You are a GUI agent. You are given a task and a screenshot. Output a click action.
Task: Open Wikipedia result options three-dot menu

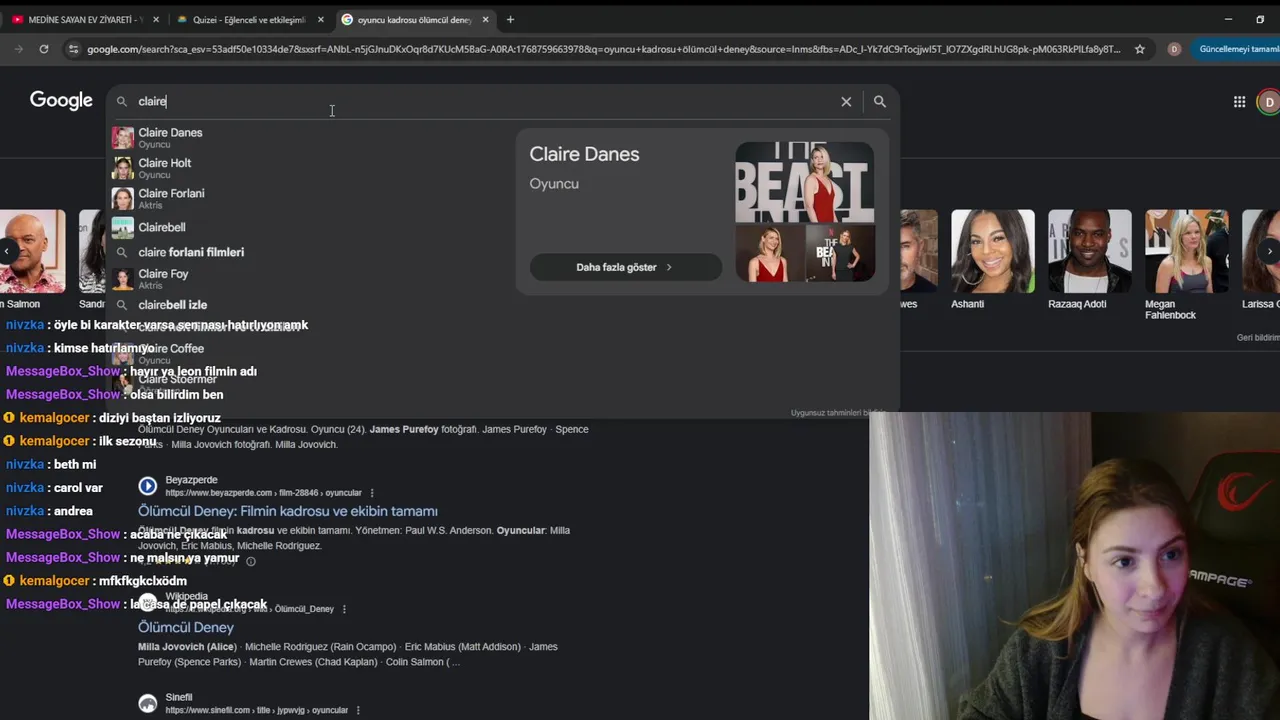pos(344,609)
